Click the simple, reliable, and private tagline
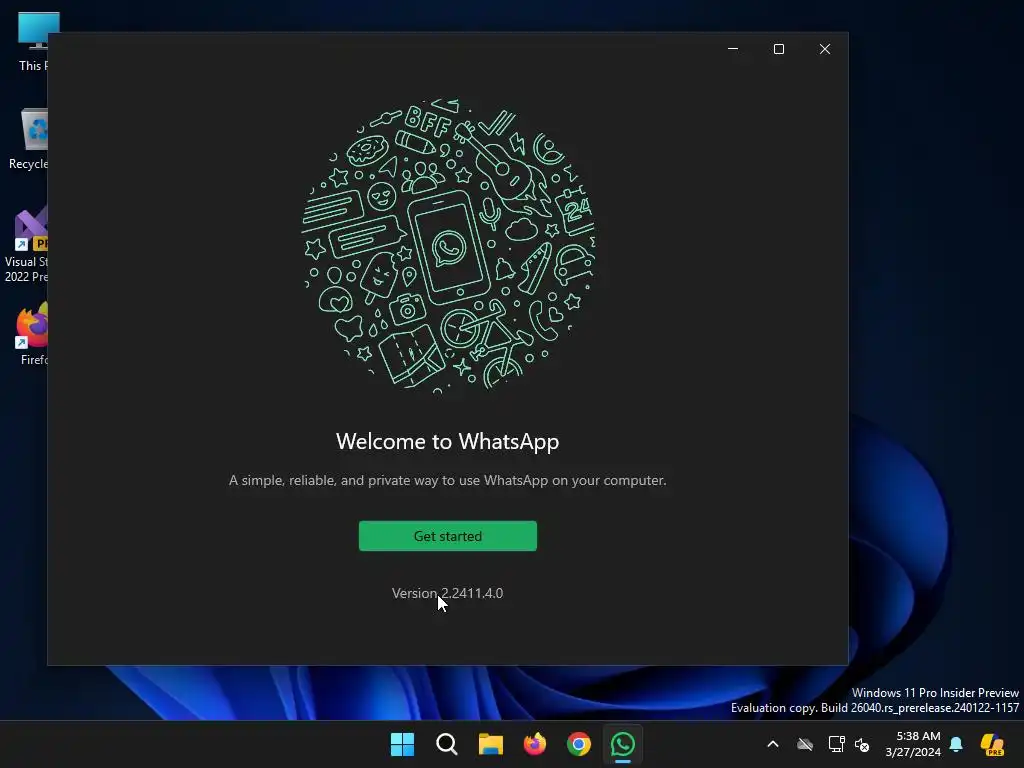 tap(447, 480)
